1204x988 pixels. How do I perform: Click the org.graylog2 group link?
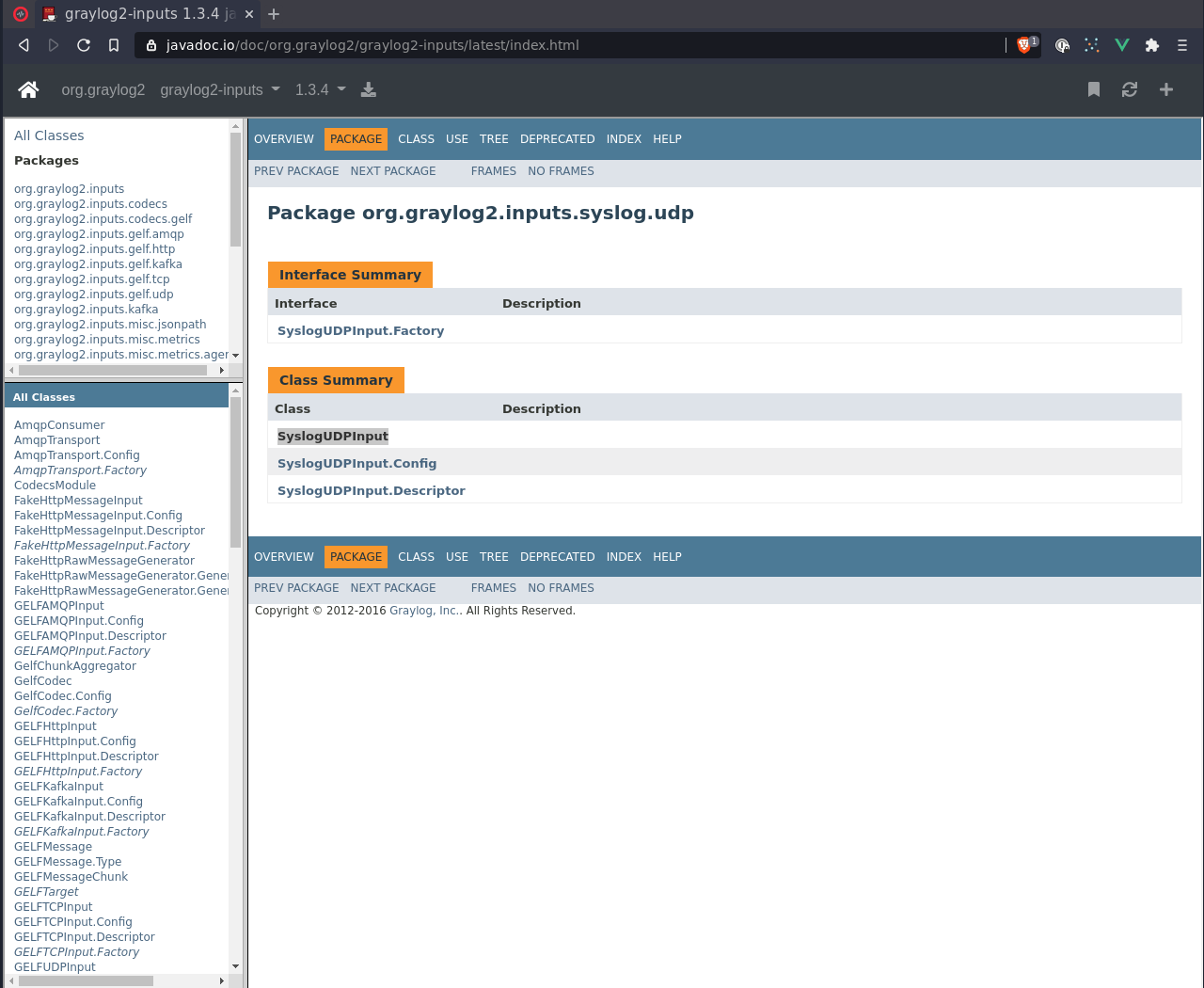103,89
